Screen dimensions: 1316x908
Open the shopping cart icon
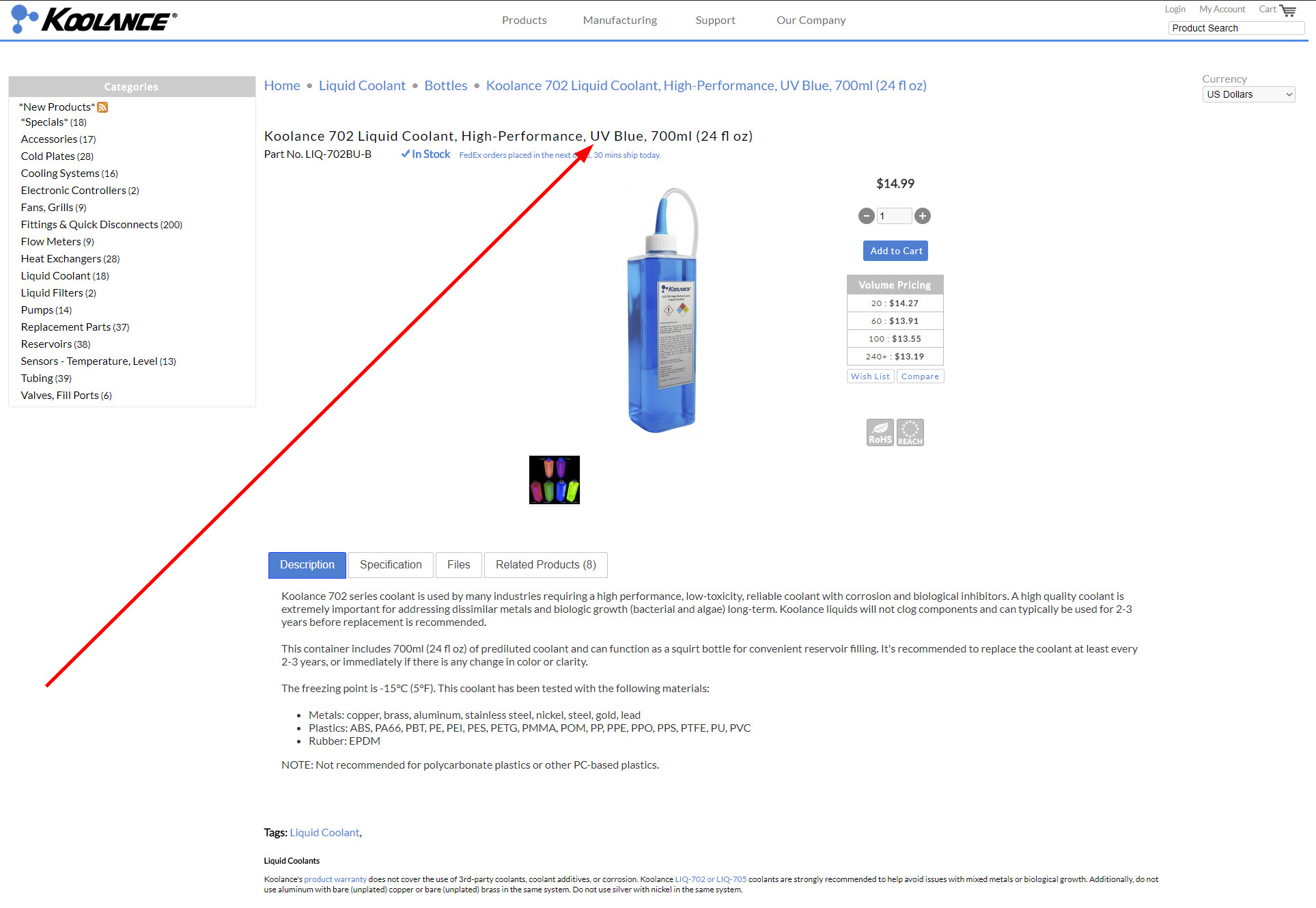pyautogui.click(x=1287, y=10)
